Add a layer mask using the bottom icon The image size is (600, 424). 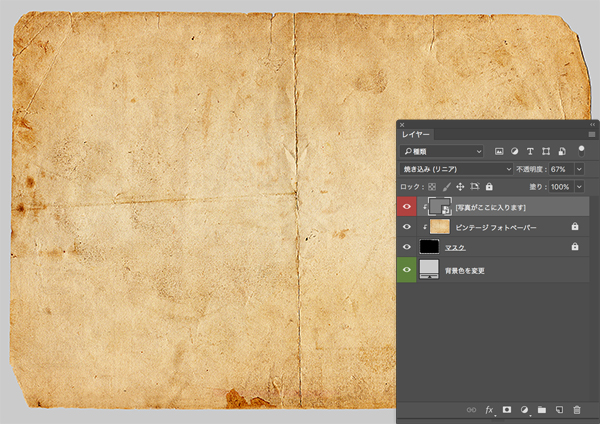[x=507, y=410]
